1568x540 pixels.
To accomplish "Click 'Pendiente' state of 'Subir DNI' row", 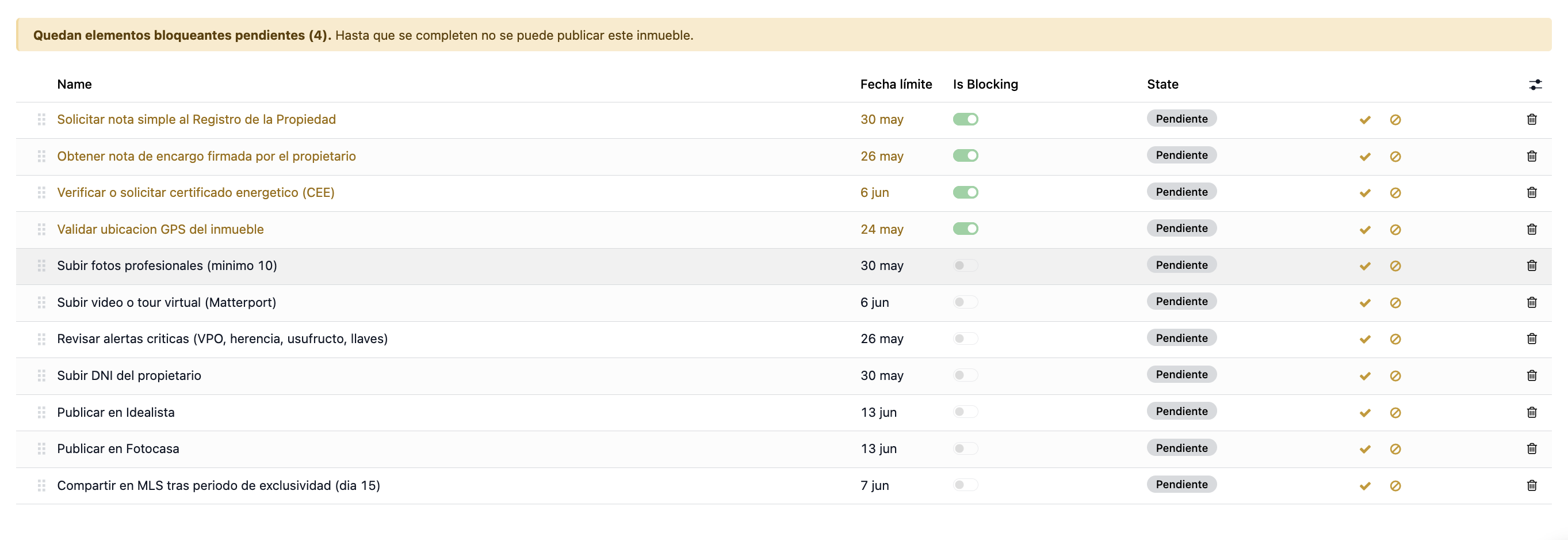I will coord(1181,375).
